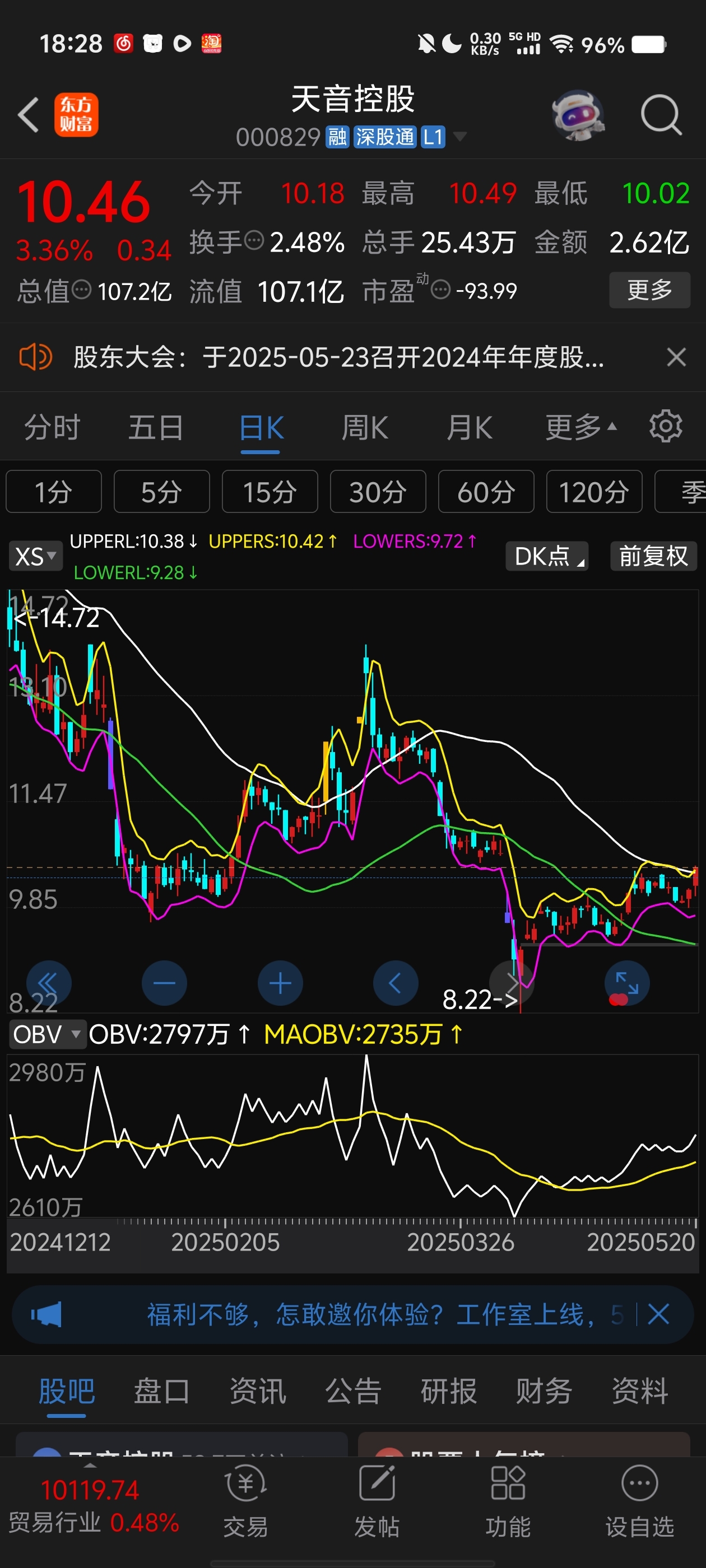Tap the 融 margin badge

click(337, 137)
